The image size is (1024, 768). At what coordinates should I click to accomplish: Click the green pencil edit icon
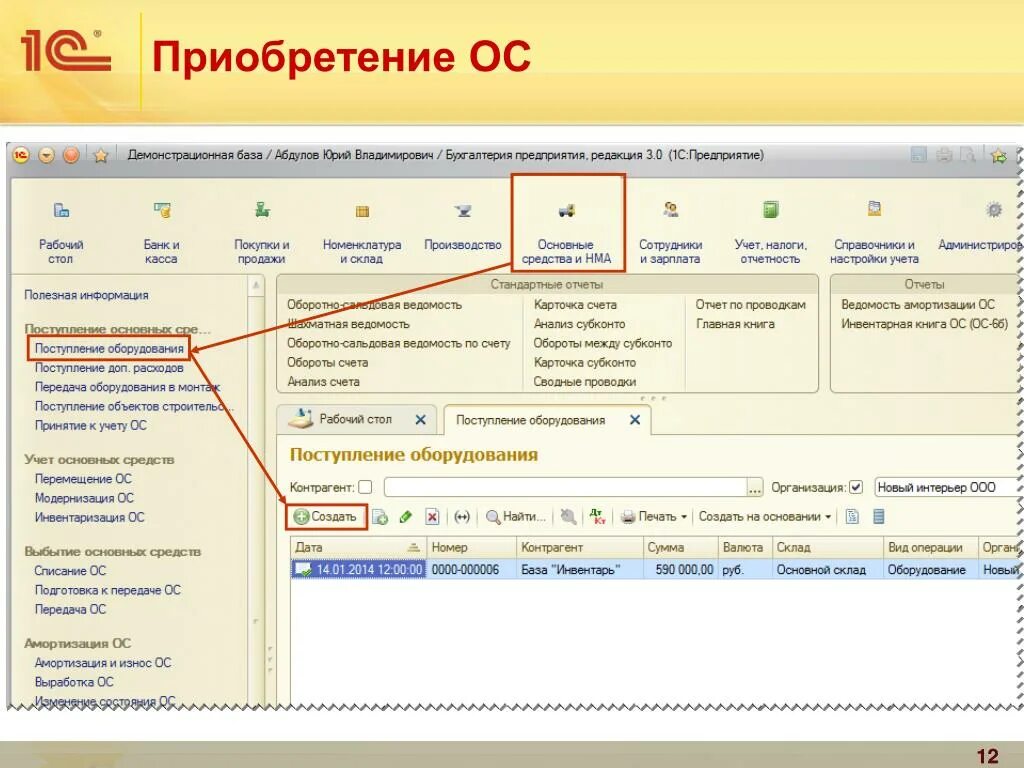click(x=406, y=517)
